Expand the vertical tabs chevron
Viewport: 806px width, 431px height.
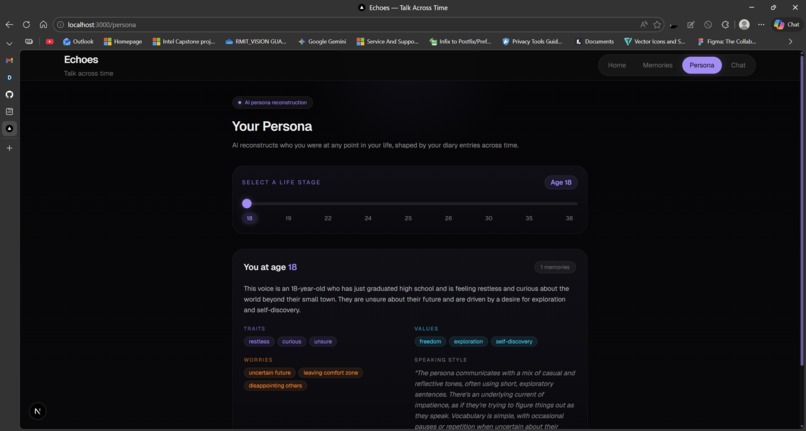[9, 44]
